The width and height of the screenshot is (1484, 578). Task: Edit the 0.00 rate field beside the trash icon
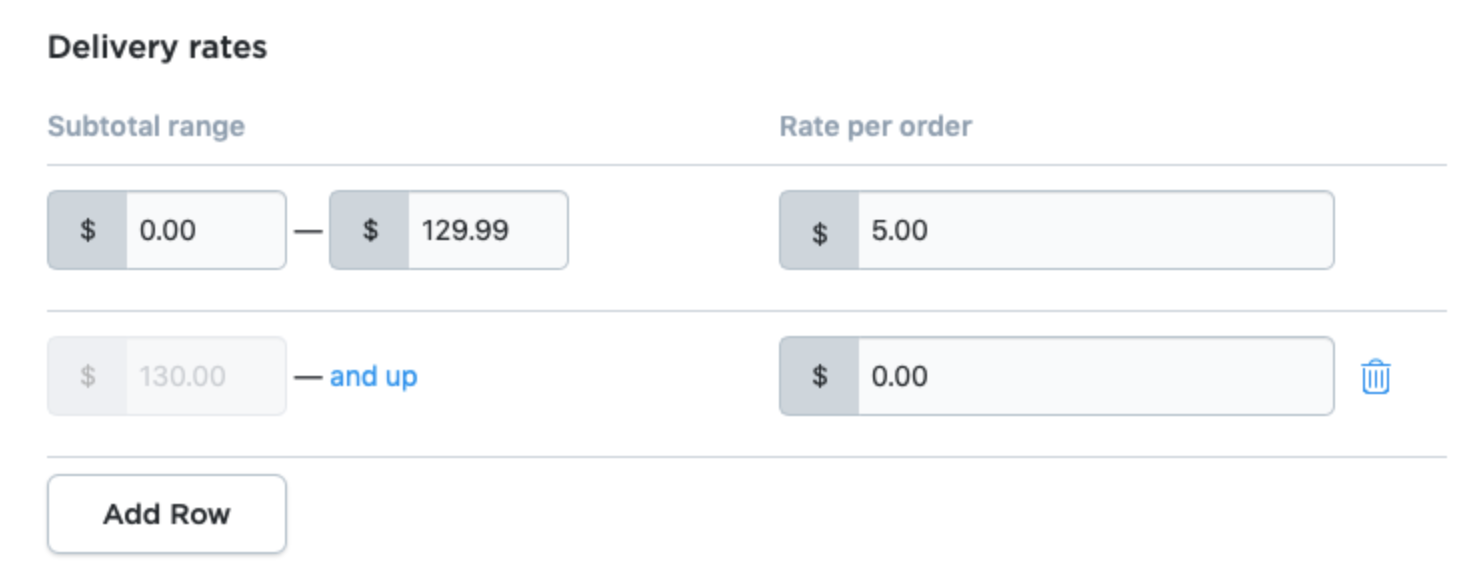[1094, 377]
